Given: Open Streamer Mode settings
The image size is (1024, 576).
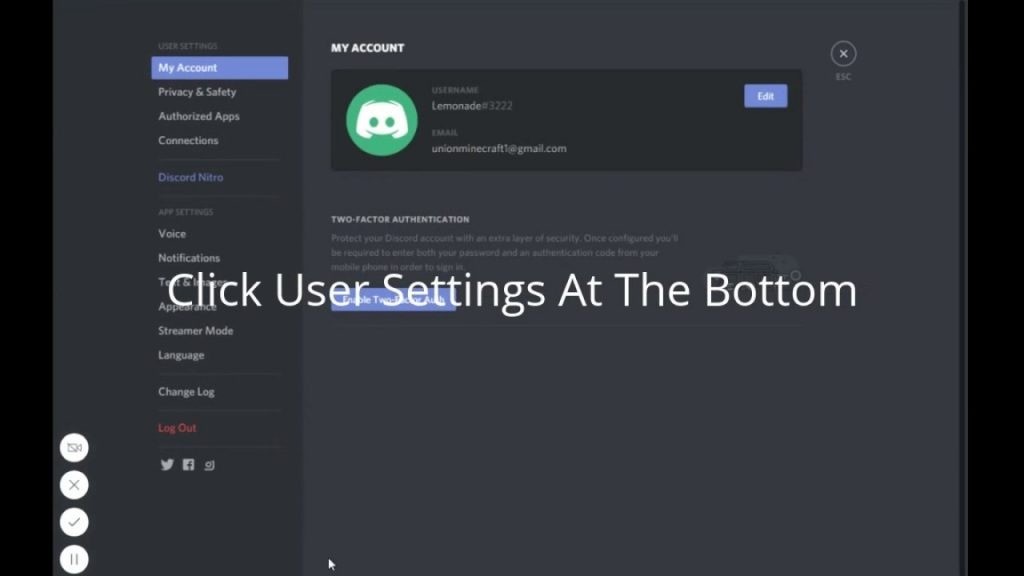Looking at the screenshot, I should click(x=195, y=330).
